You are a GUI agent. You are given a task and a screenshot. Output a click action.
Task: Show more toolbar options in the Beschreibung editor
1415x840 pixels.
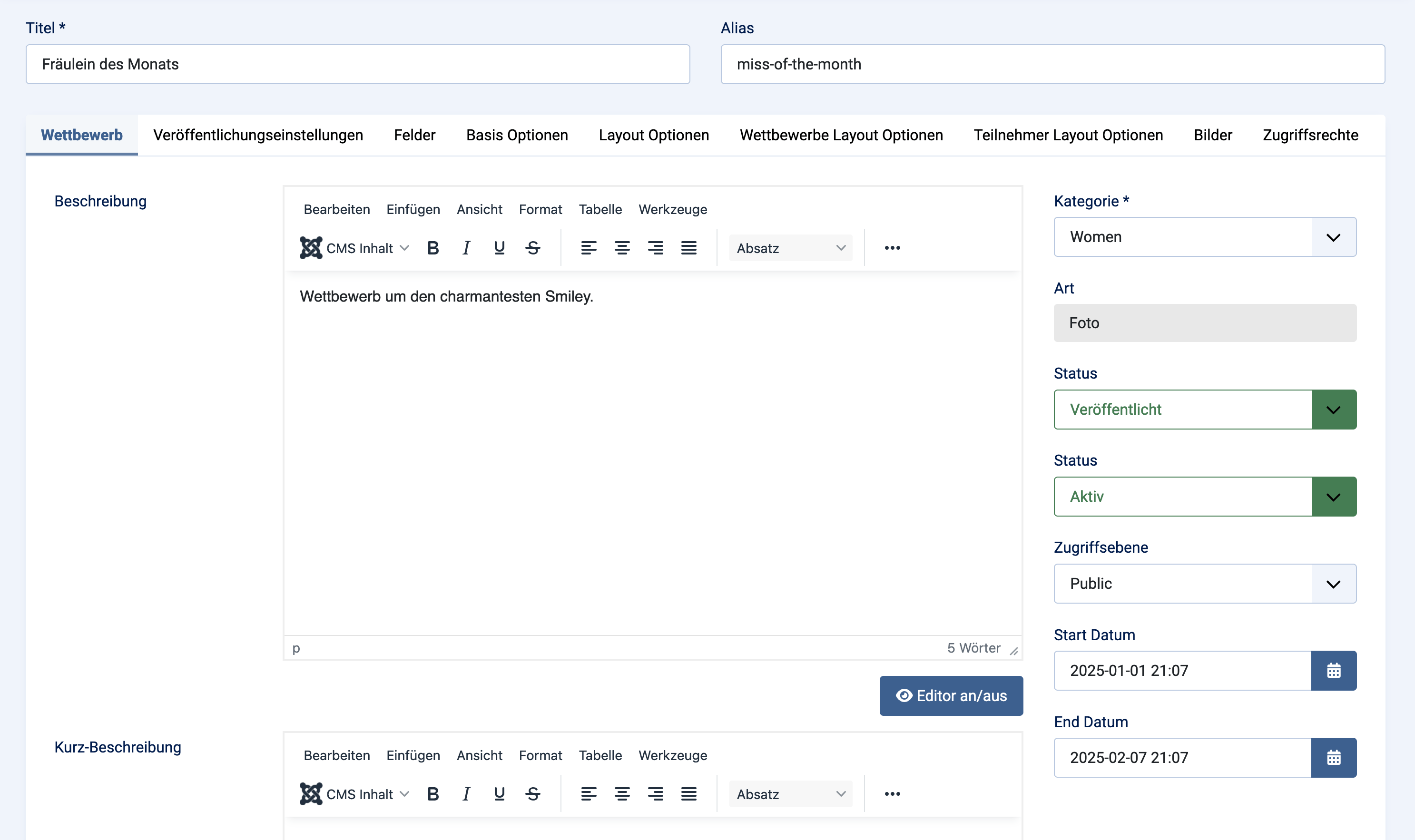coord(892,248)
